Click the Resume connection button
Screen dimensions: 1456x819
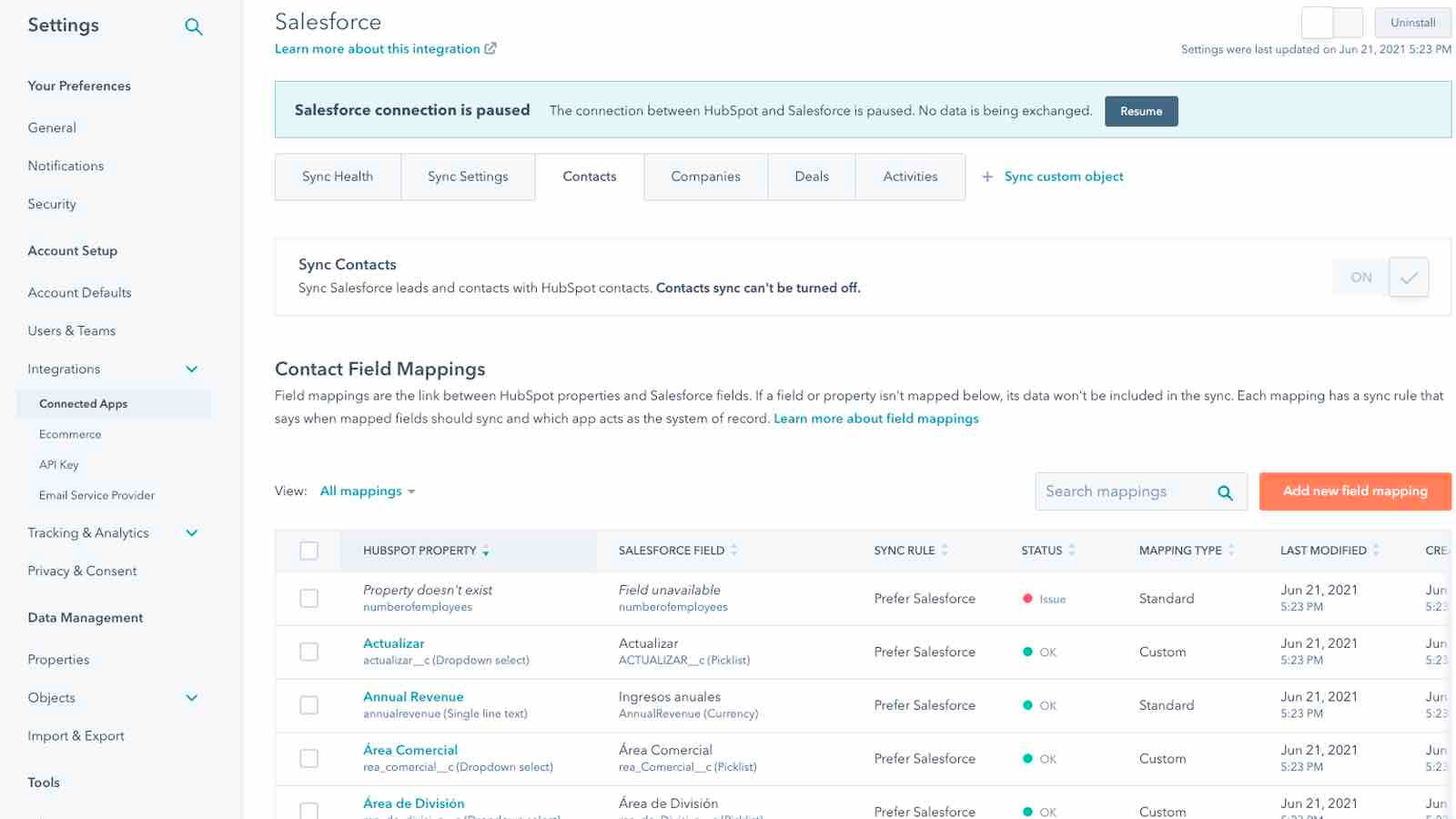(x=1141, y=111)
